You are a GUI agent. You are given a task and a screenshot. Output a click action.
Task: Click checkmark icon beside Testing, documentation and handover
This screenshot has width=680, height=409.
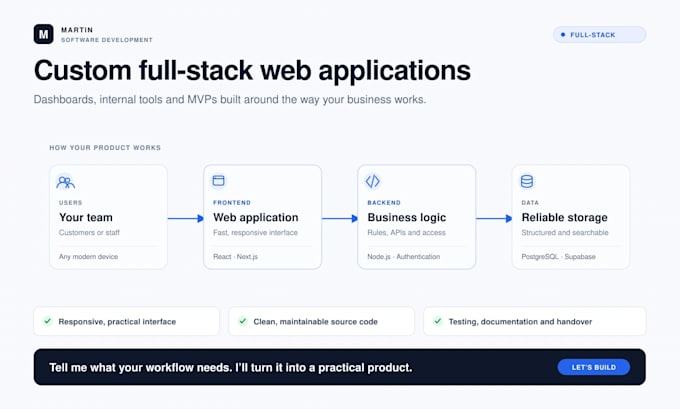click(x=438, y=321)
